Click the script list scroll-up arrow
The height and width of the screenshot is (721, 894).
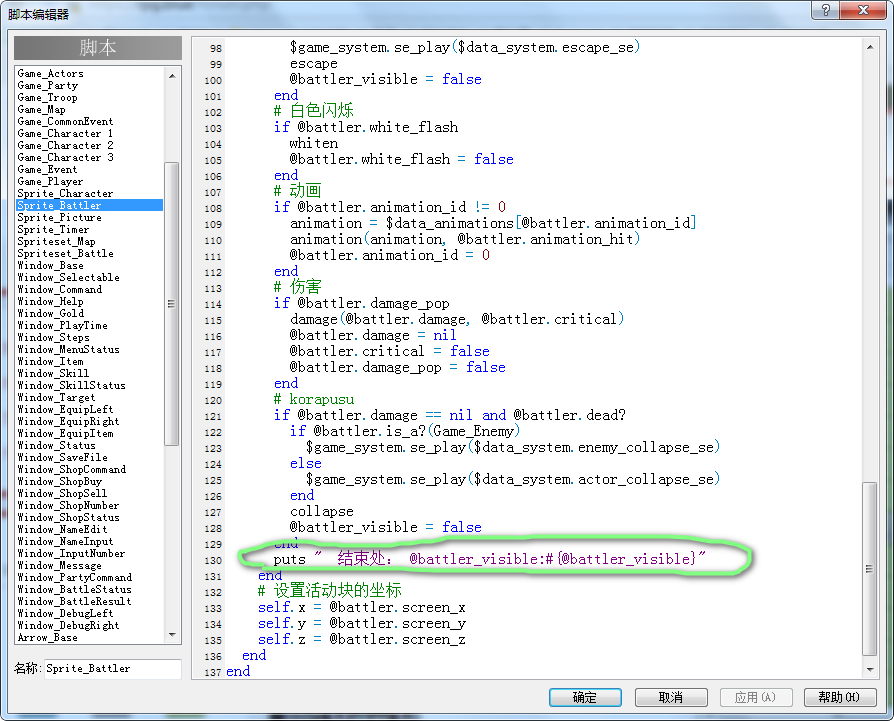[172, 76]
